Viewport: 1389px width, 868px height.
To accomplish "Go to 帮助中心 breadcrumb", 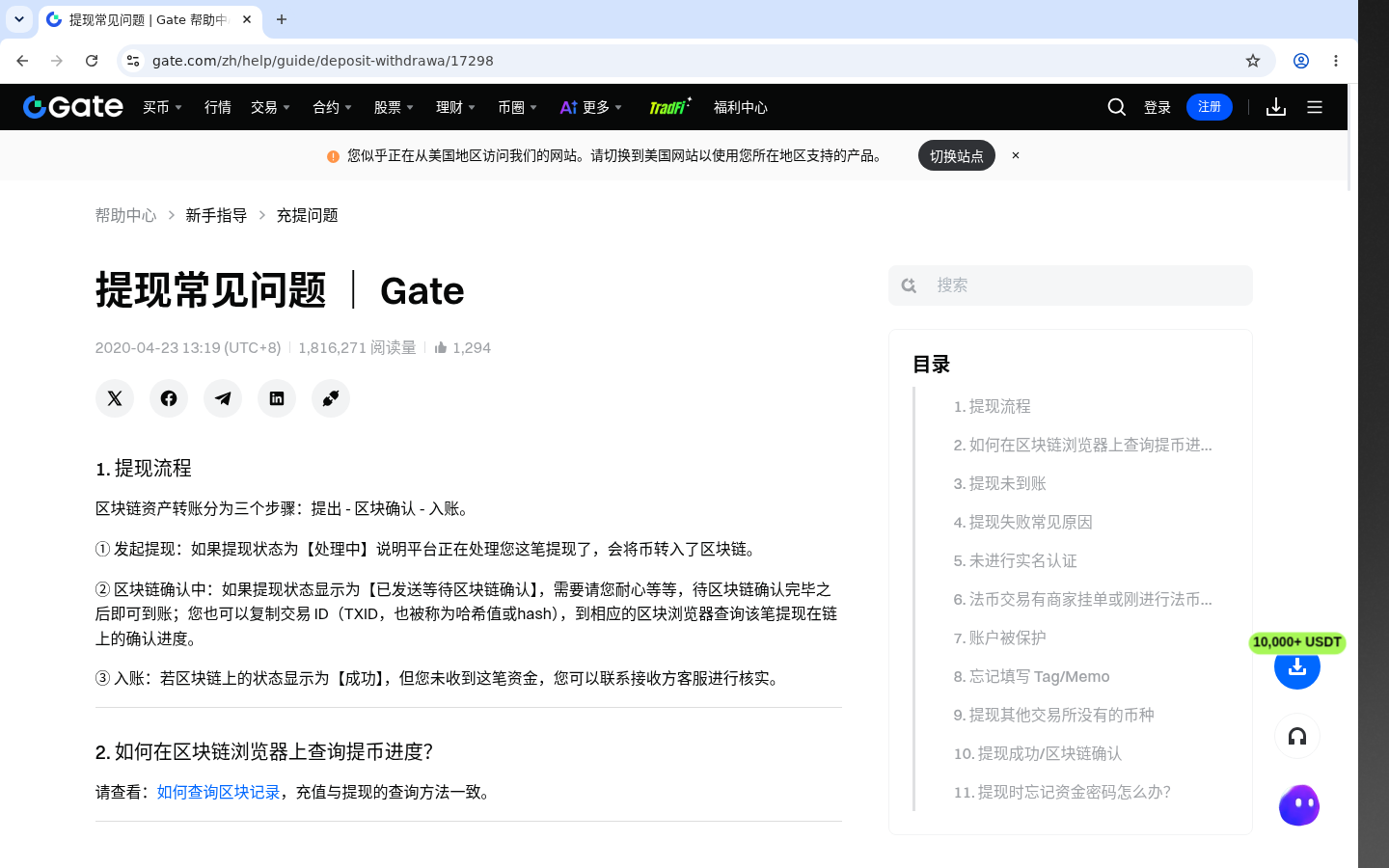I will click(125, 215).
